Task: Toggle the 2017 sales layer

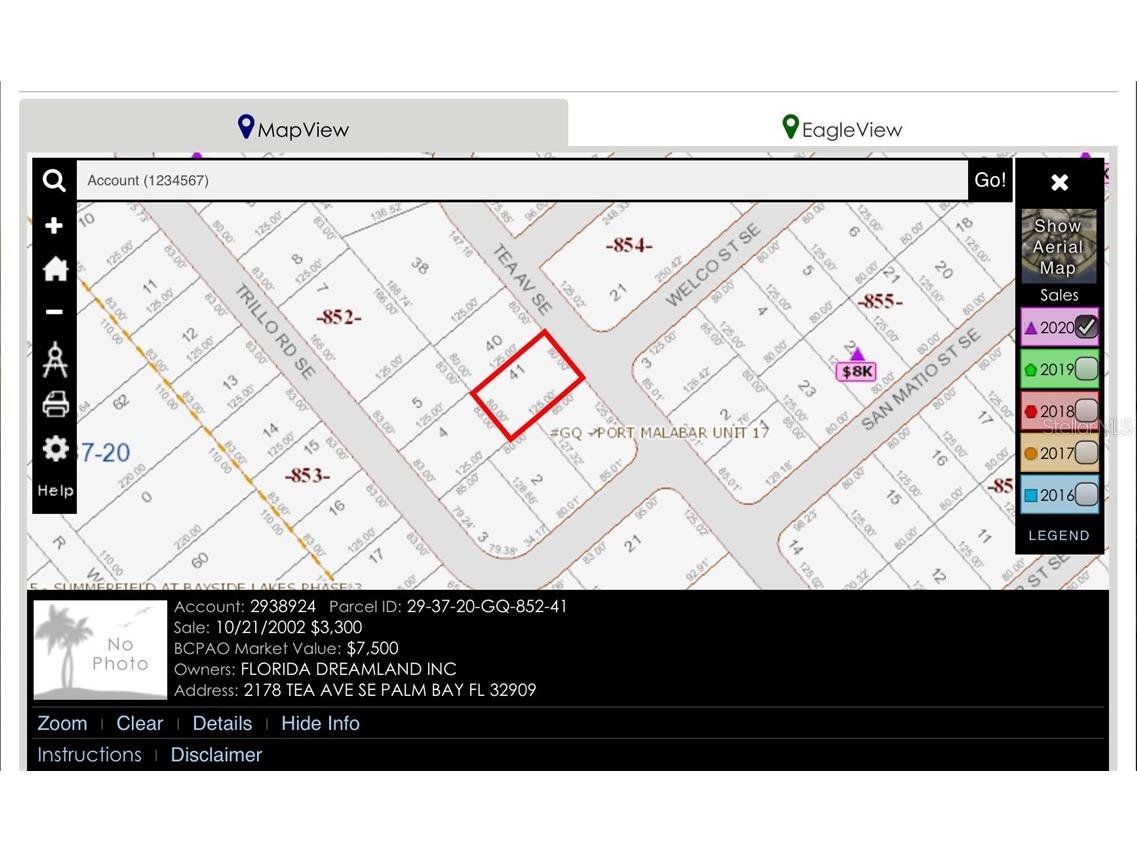Action: tap(1085, 453)
